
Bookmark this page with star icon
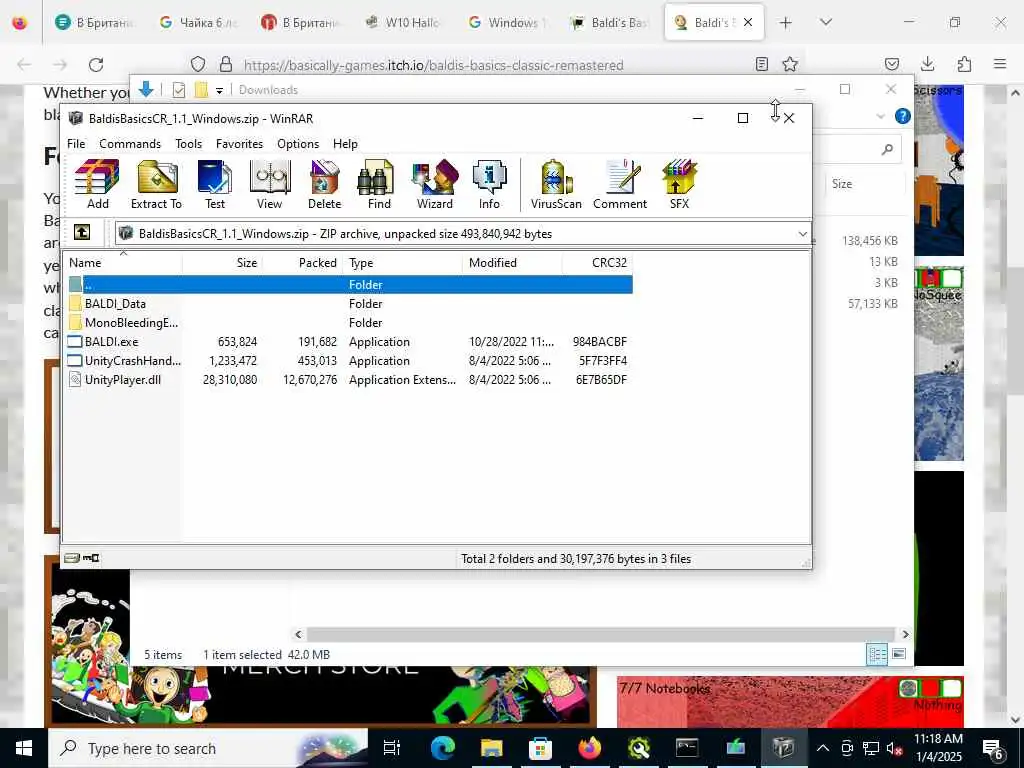790,64
